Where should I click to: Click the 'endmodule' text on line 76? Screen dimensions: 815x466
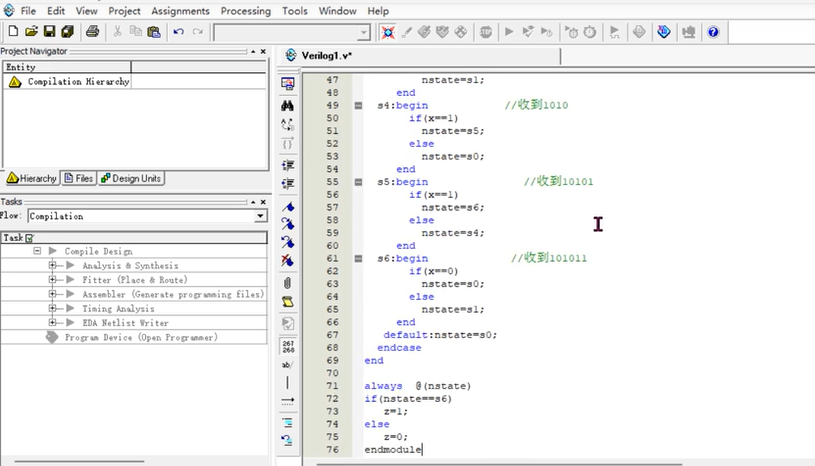point(393,449)
